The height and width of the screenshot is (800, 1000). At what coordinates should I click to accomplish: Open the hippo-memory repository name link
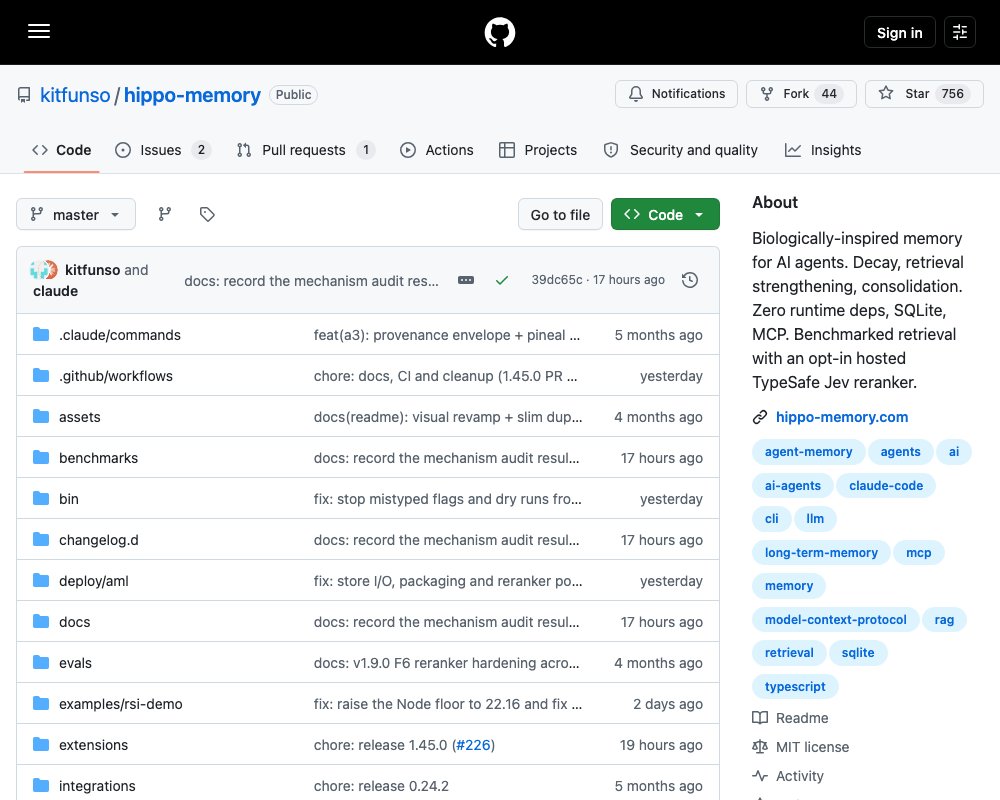[192, 95]
